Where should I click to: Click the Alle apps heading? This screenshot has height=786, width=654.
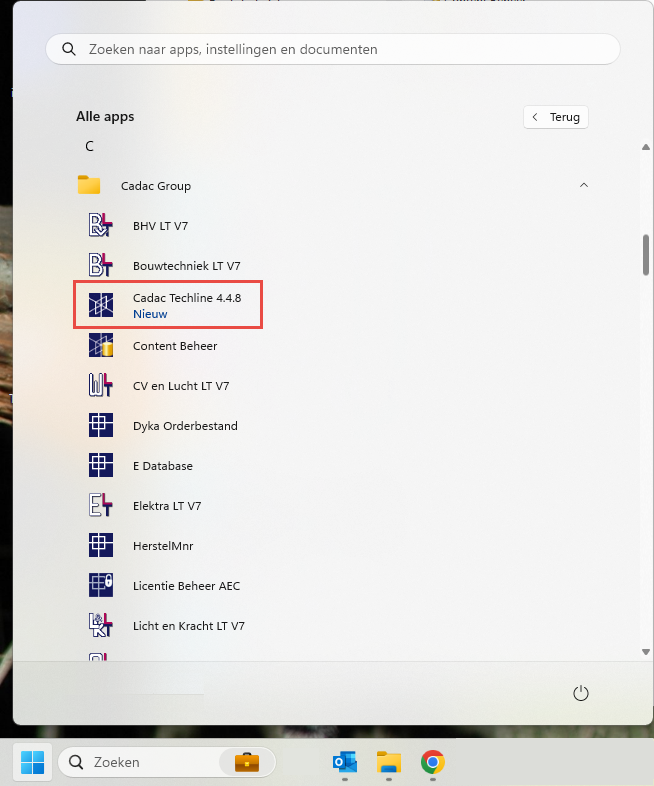105,116
